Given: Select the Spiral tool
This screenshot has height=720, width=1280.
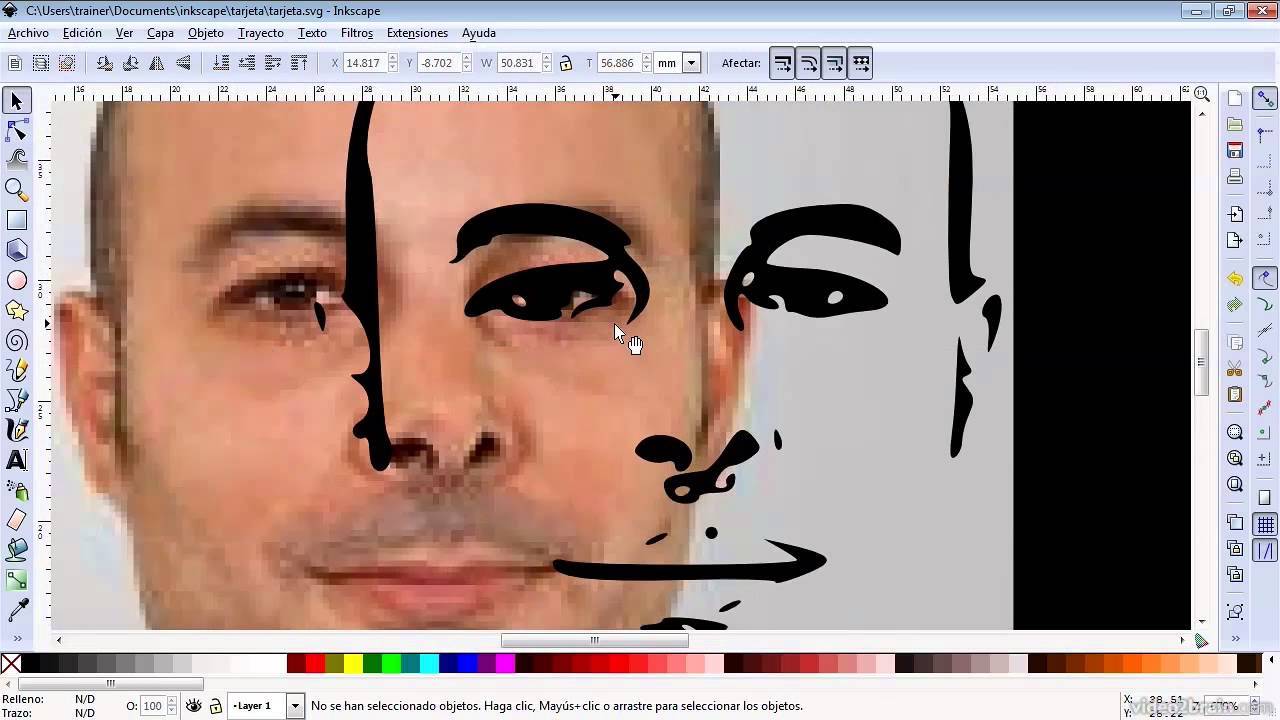Looking at the screenshot, I should pyautogui.click(x=16, y=340).
